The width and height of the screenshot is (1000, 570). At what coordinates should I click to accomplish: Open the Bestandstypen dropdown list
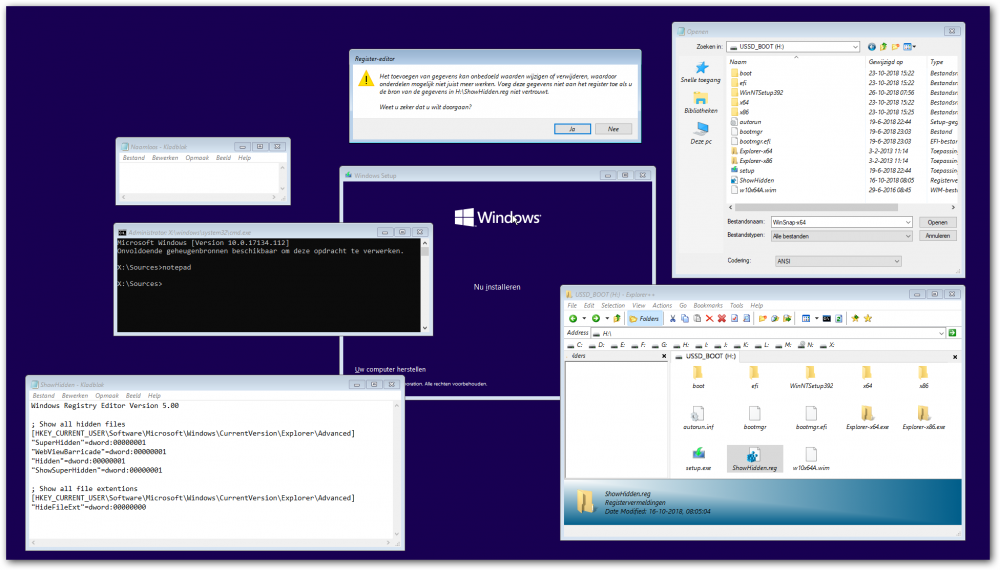(907, 236)
